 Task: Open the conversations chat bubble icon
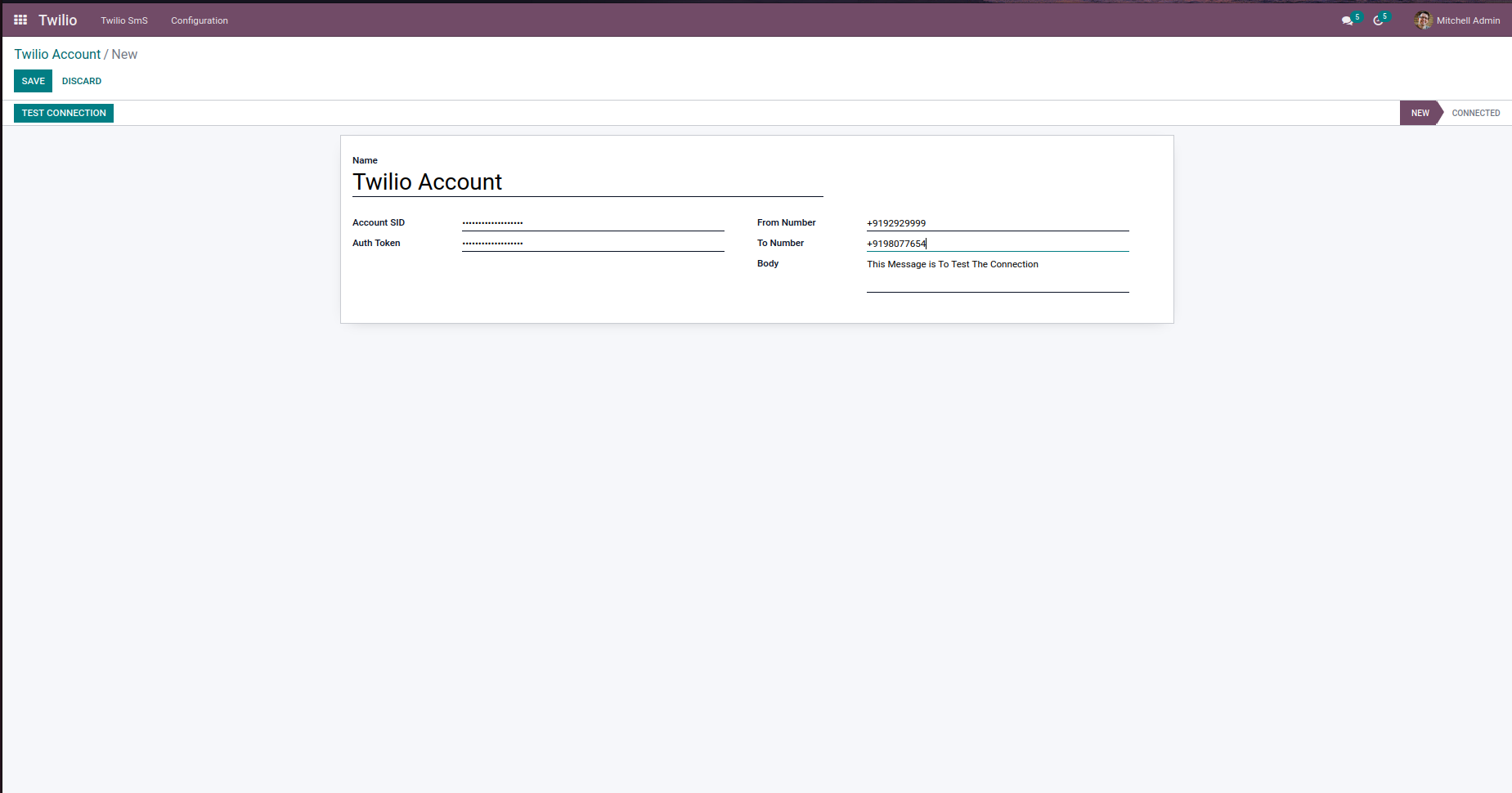pos(1347,20)
